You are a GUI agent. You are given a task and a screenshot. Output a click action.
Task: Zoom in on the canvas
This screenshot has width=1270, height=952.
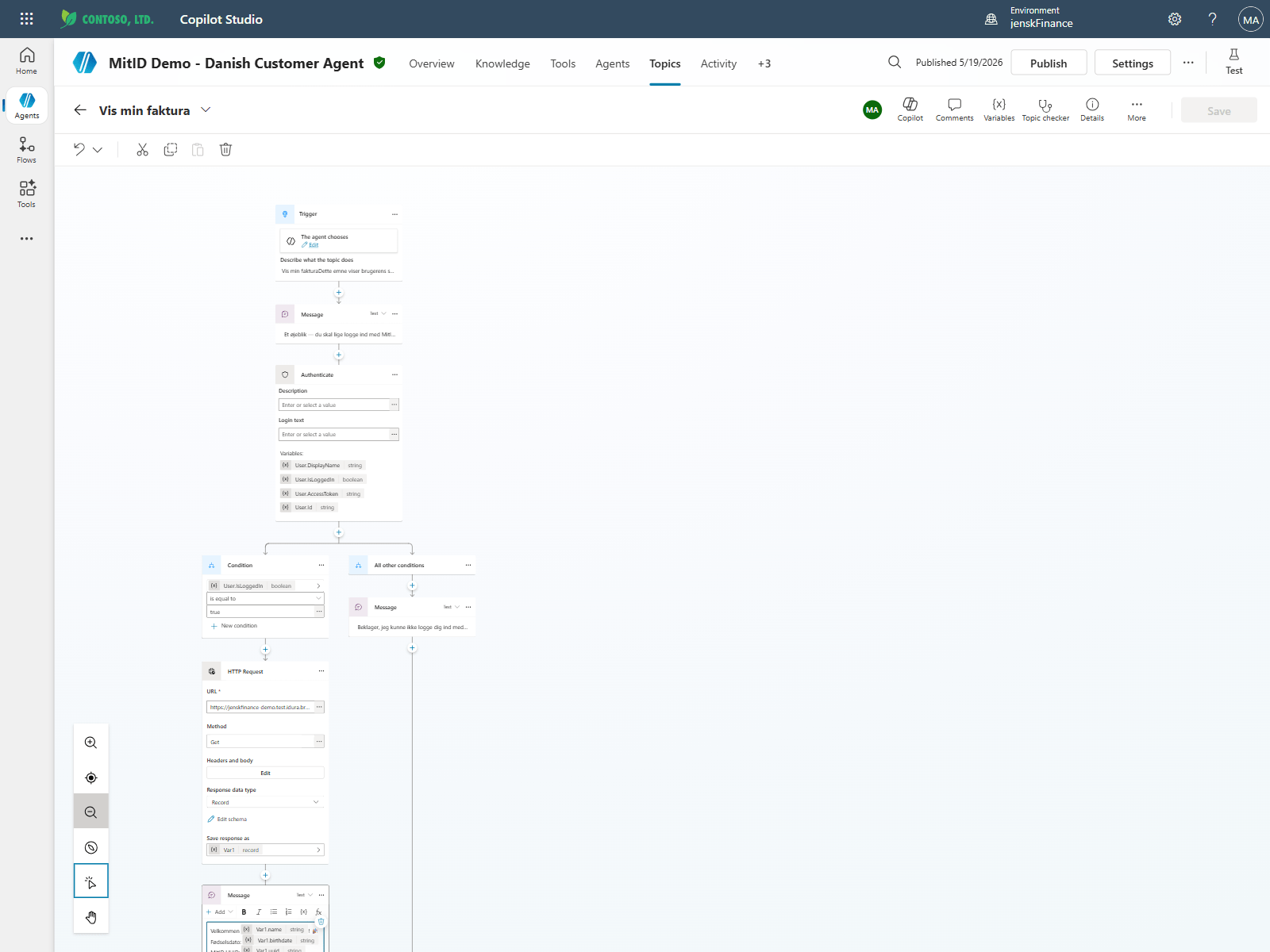[91, 743]
